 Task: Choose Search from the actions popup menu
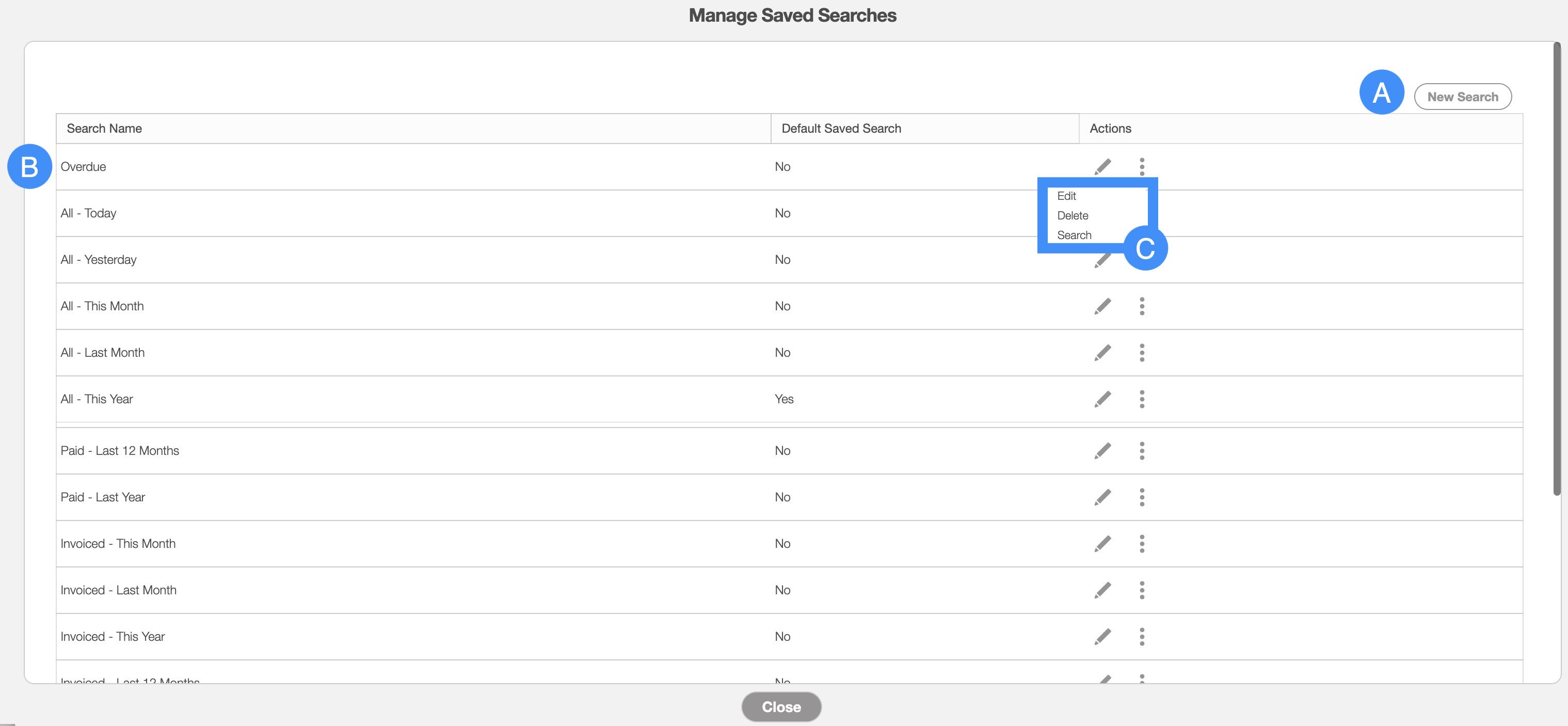tap(1074, 235)
